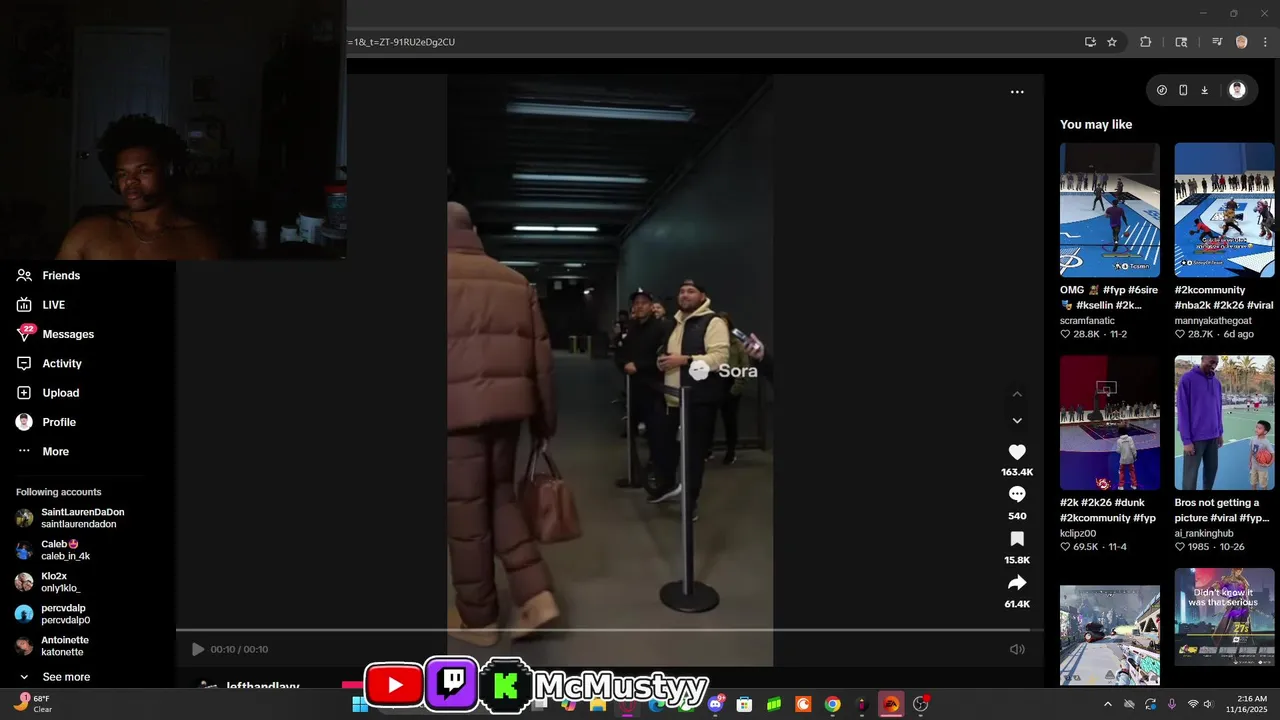Click the scramfanatic username
The image size is (1280, 720).
(x=1087, y=321)
